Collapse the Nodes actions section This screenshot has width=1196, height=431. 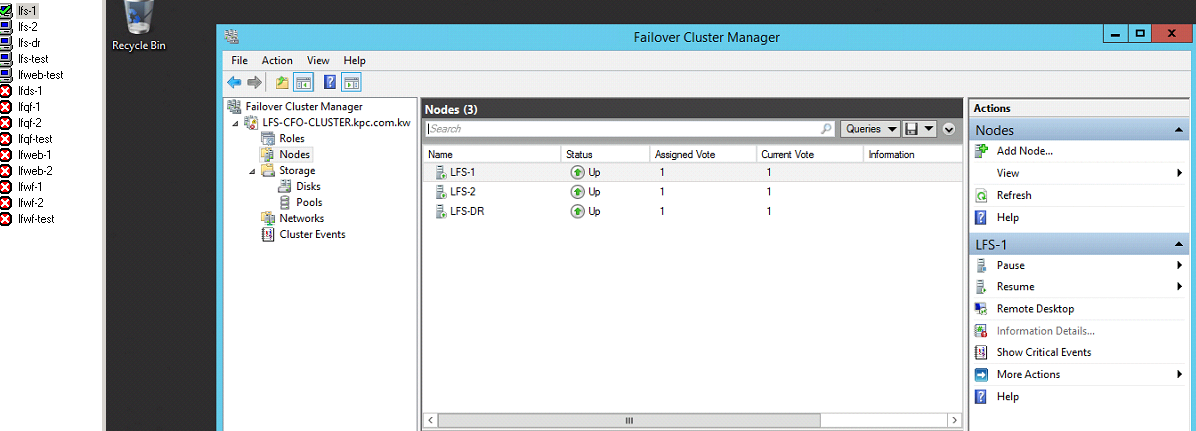(x=1179, y=131)
